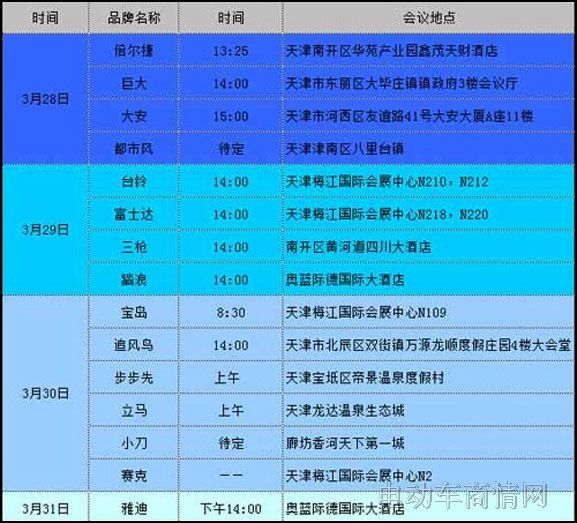This screenshot has height=523, width=577.
Task: Click the 8:30 time cell
Action: (x=231, y=312)
